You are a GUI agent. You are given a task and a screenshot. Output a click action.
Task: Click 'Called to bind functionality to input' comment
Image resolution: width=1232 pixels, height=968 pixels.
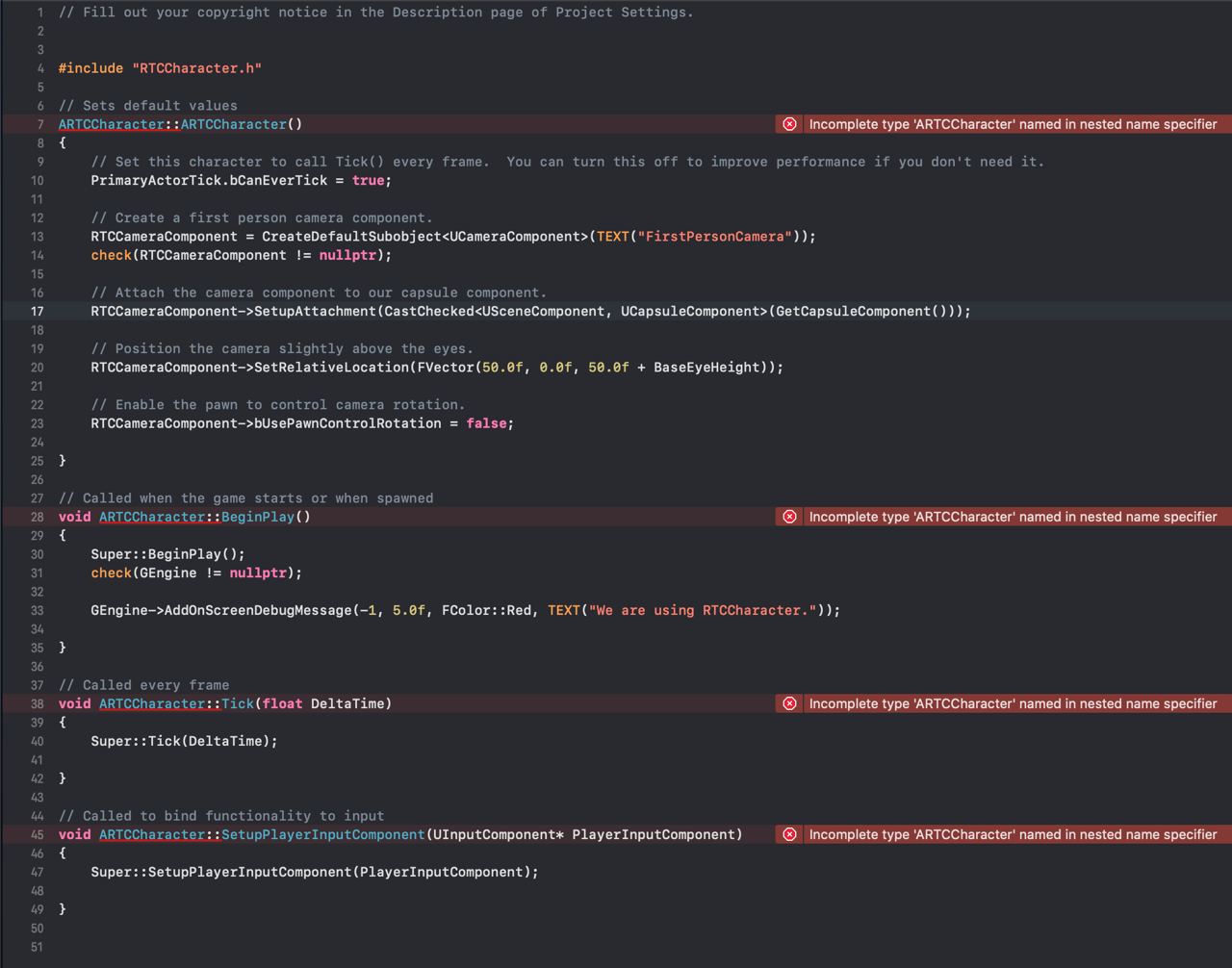point(221,816)
